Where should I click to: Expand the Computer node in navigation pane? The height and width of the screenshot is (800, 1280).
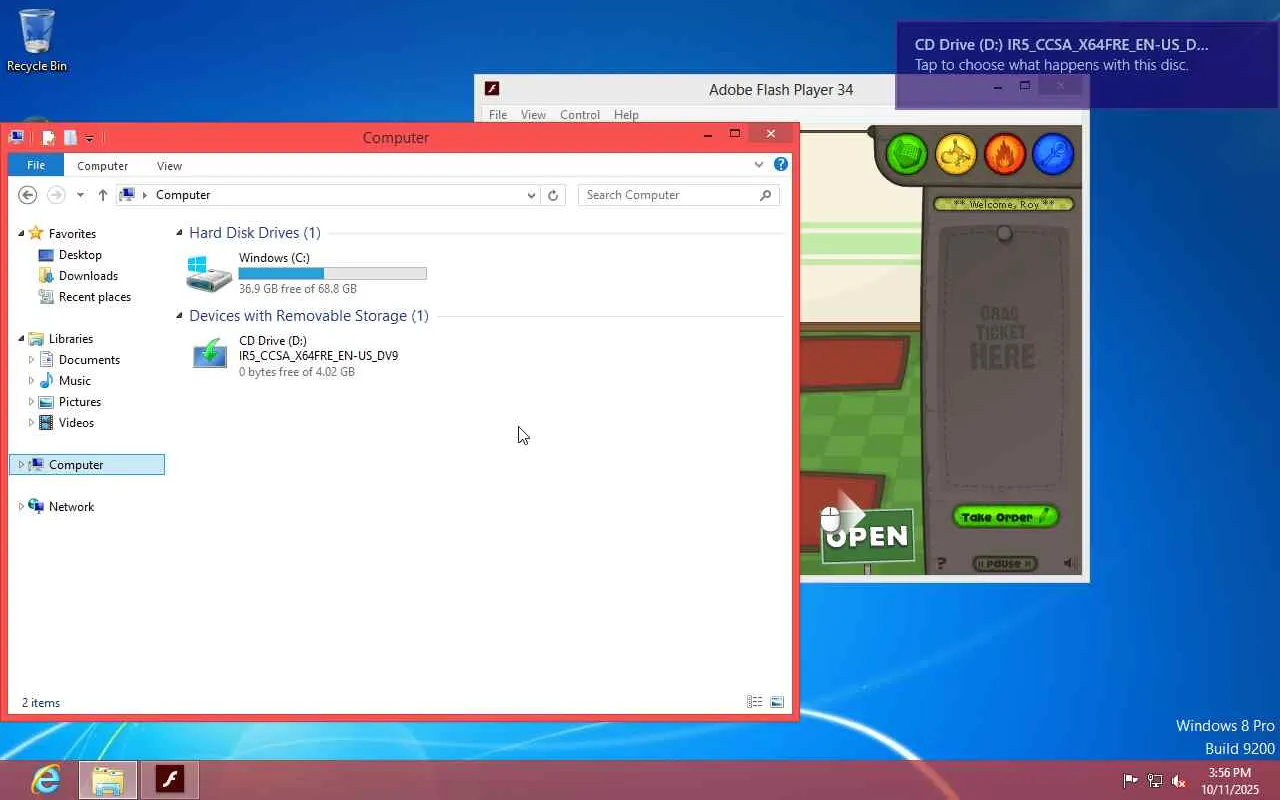(x=21, y=465)
